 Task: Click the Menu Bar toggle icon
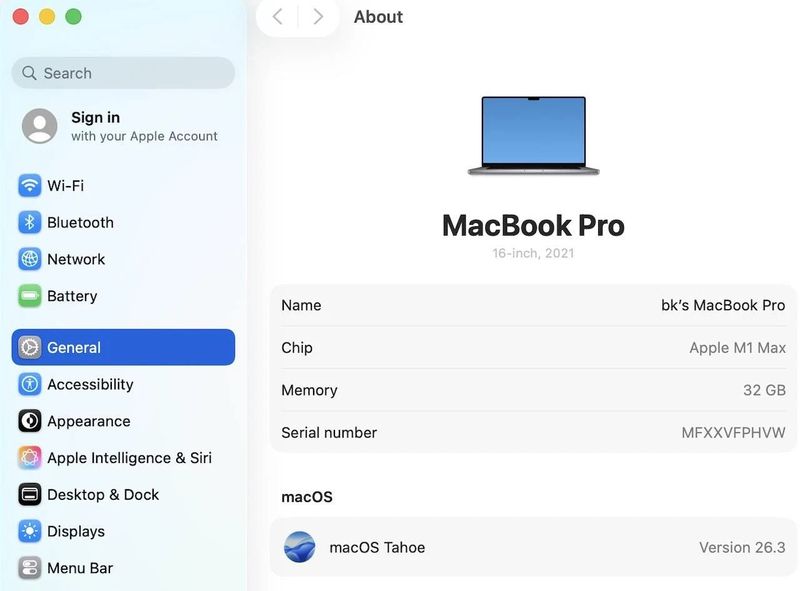(30, 568)
